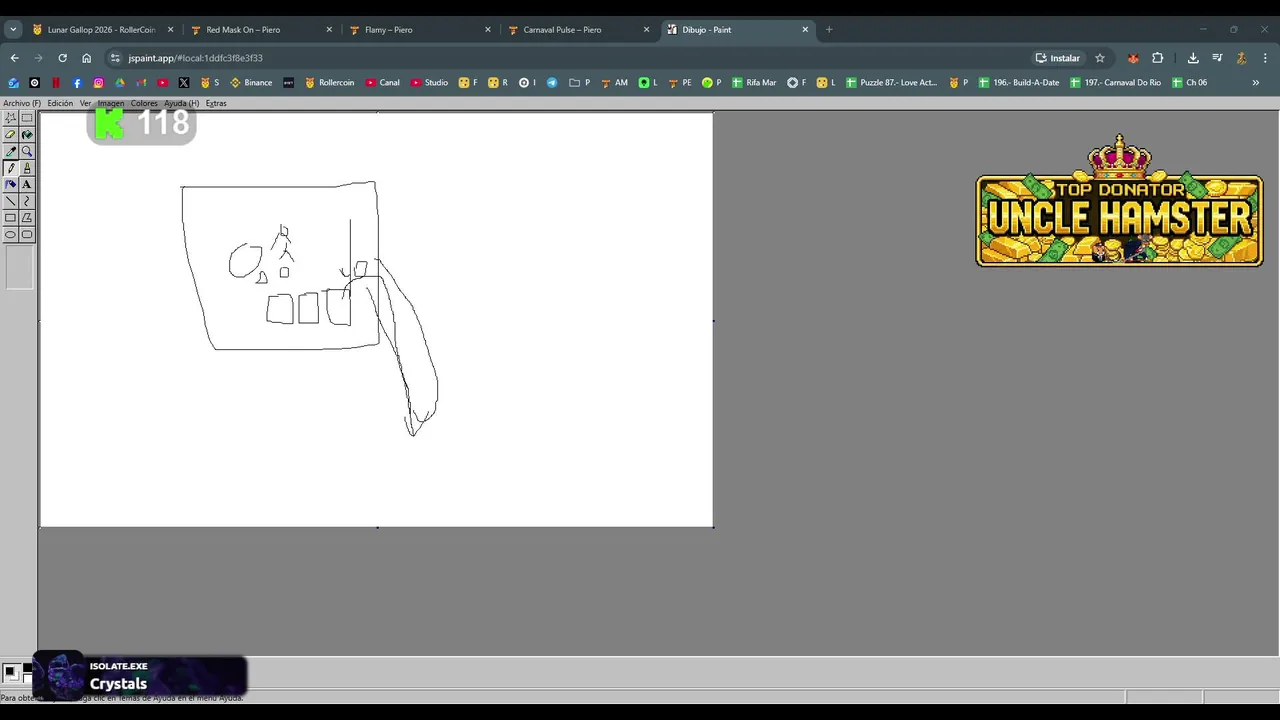The width and height of the screenshot is (1280, 720).
Task: Open the media controls icon
Action: pyautogui.click(x=1217, y=58)
